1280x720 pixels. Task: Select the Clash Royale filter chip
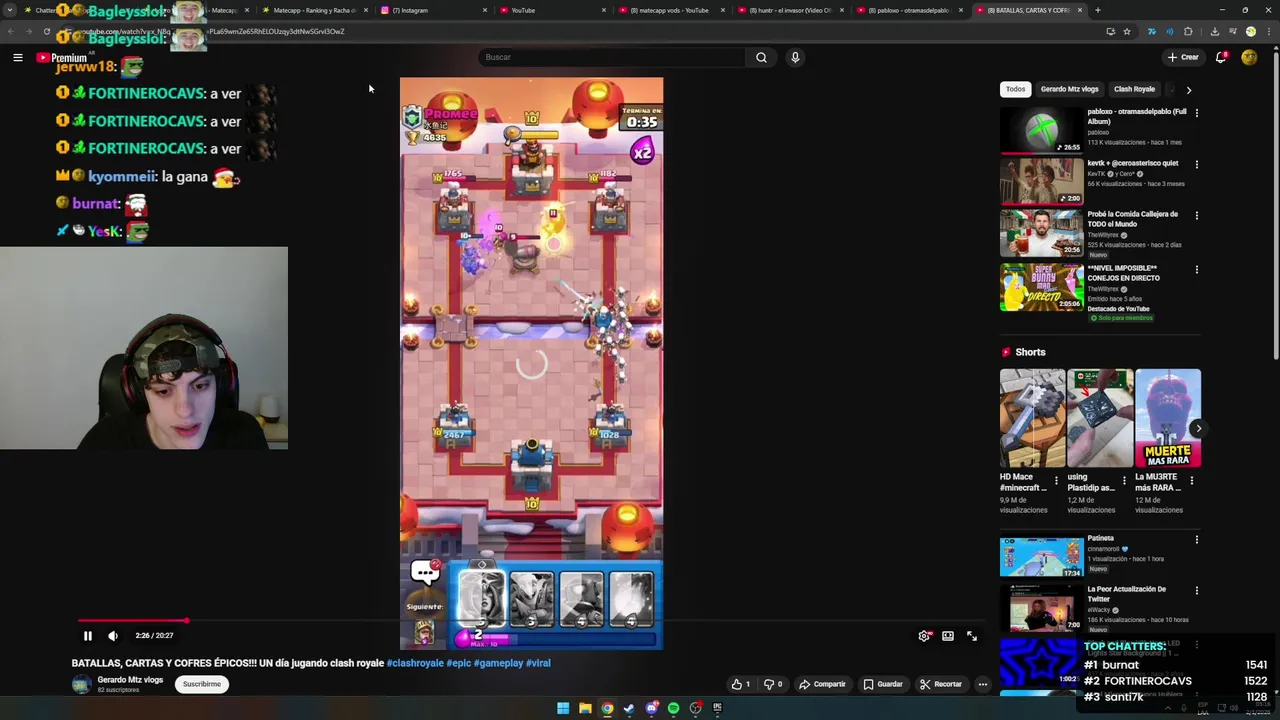pyautogui.click(x=1134, y=89)
